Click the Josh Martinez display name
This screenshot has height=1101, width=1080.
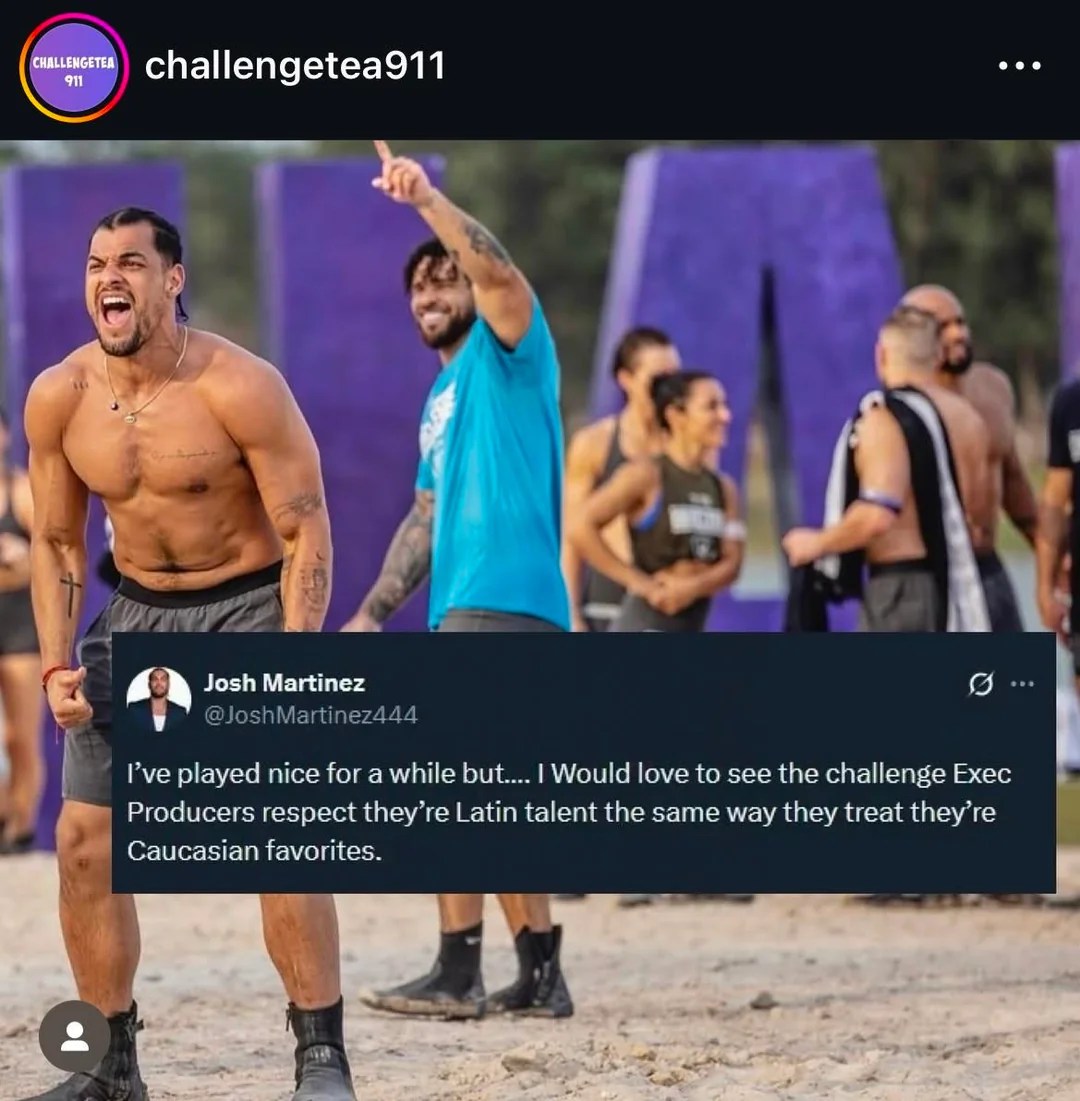pyautogui.click(x=284, y=683)
